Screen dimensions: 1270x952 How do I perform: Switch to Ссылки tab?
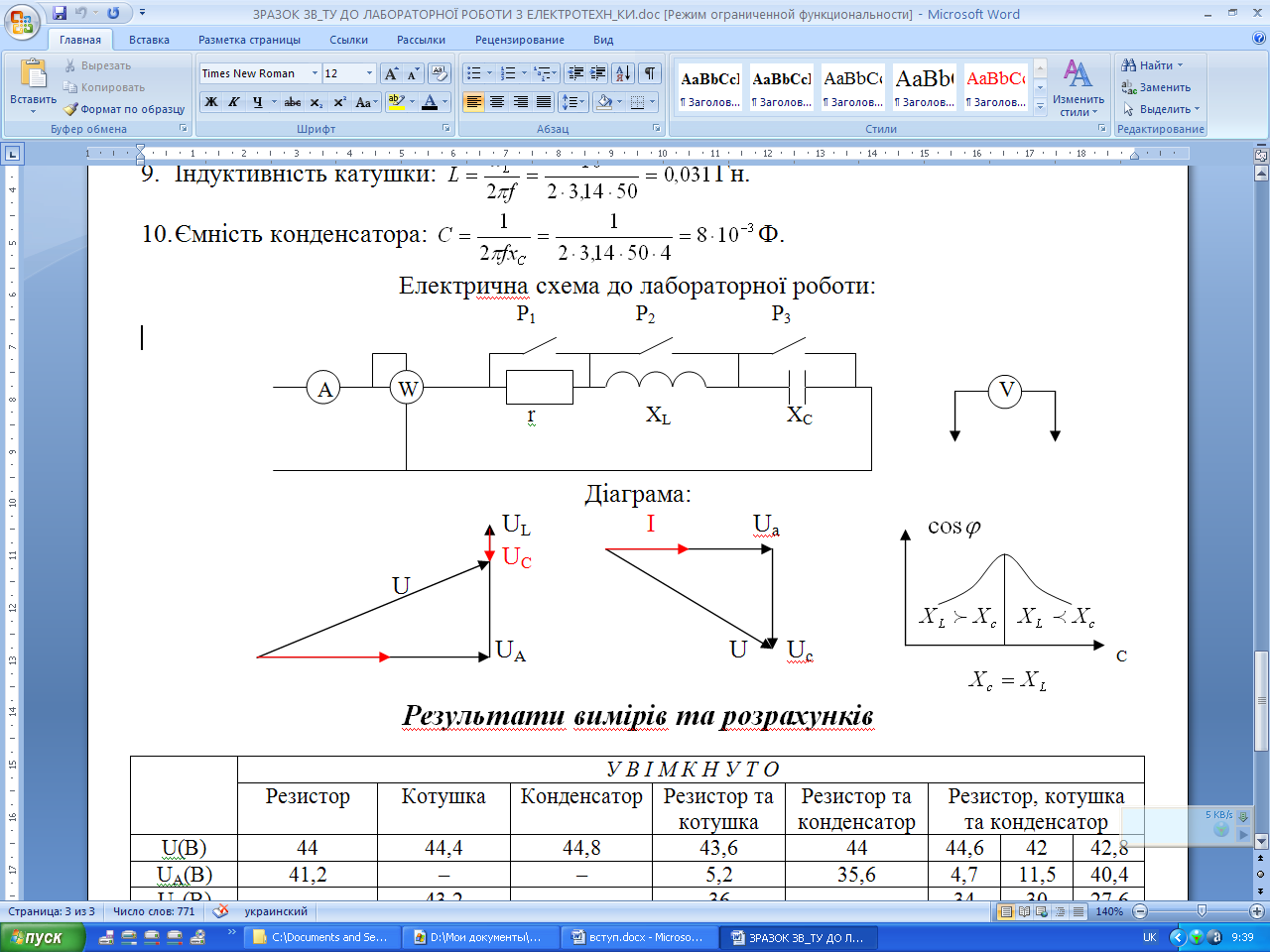(348, 40)
